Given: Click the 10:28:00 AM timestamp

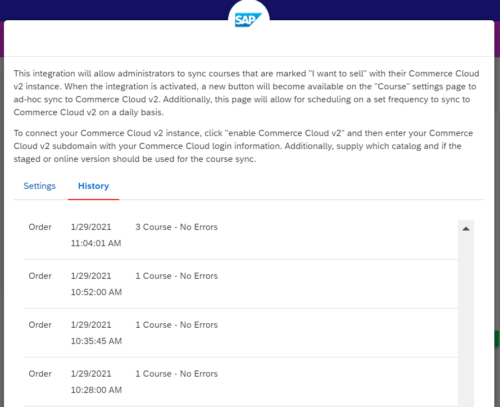Looking at the screenshot, I should 96,390.
